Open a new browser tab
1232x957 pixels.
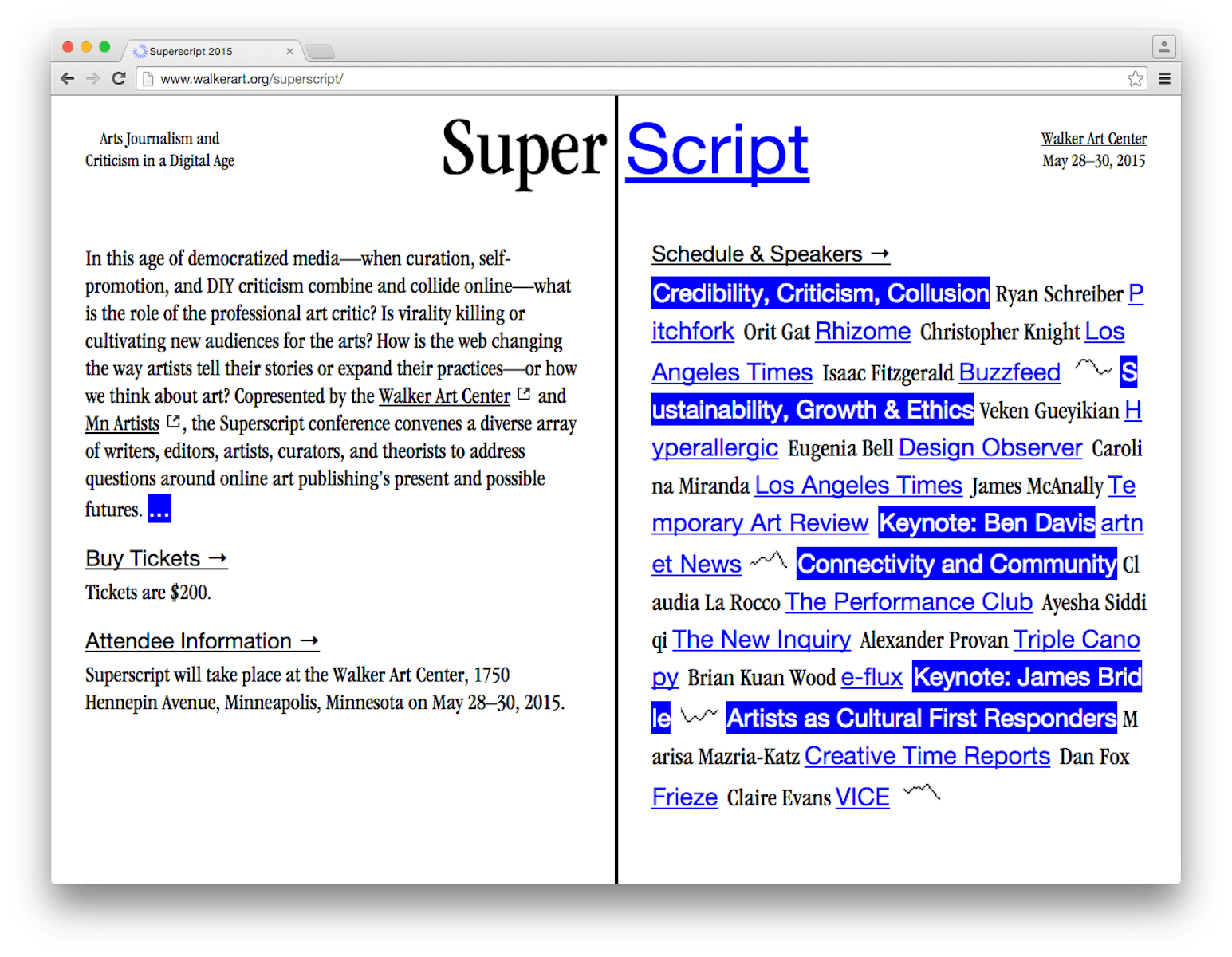[320, 52]
